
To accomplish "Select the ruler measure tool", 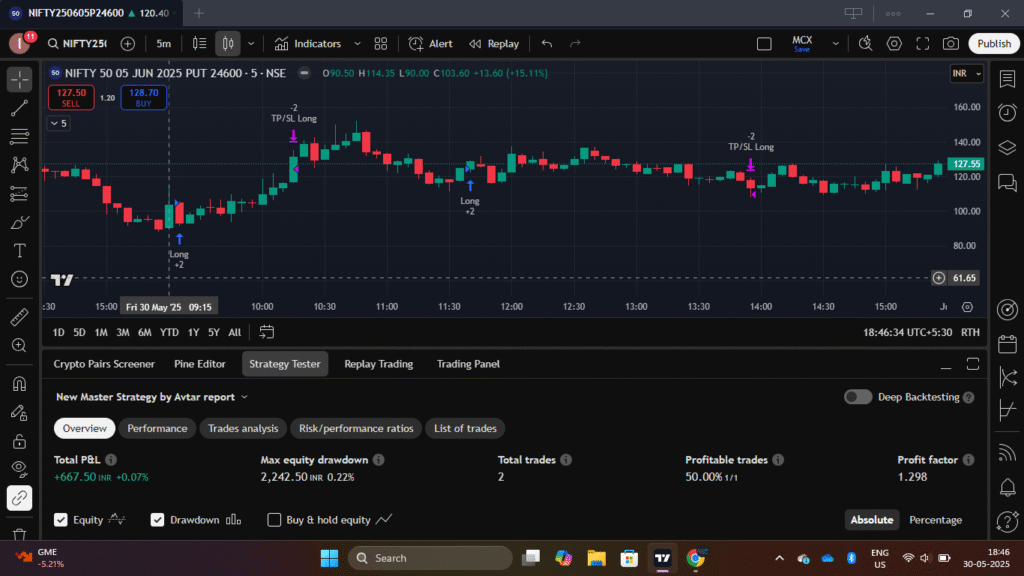I will coord(20,317).
